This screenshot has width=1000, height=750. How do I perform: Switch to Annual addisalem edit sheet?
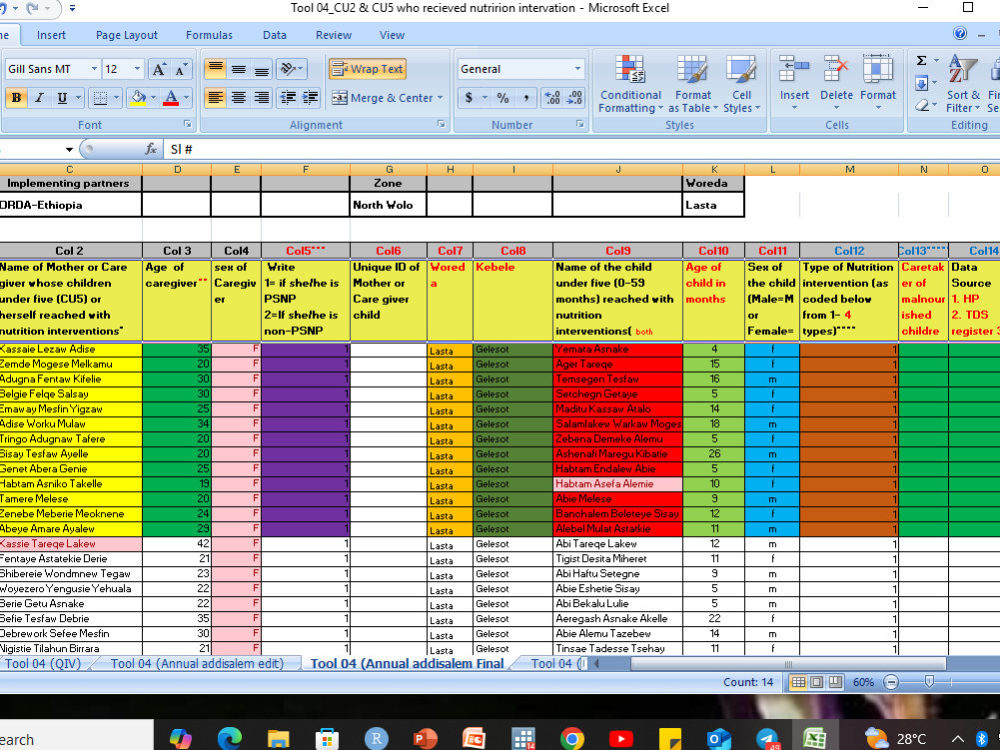[197, 663]
